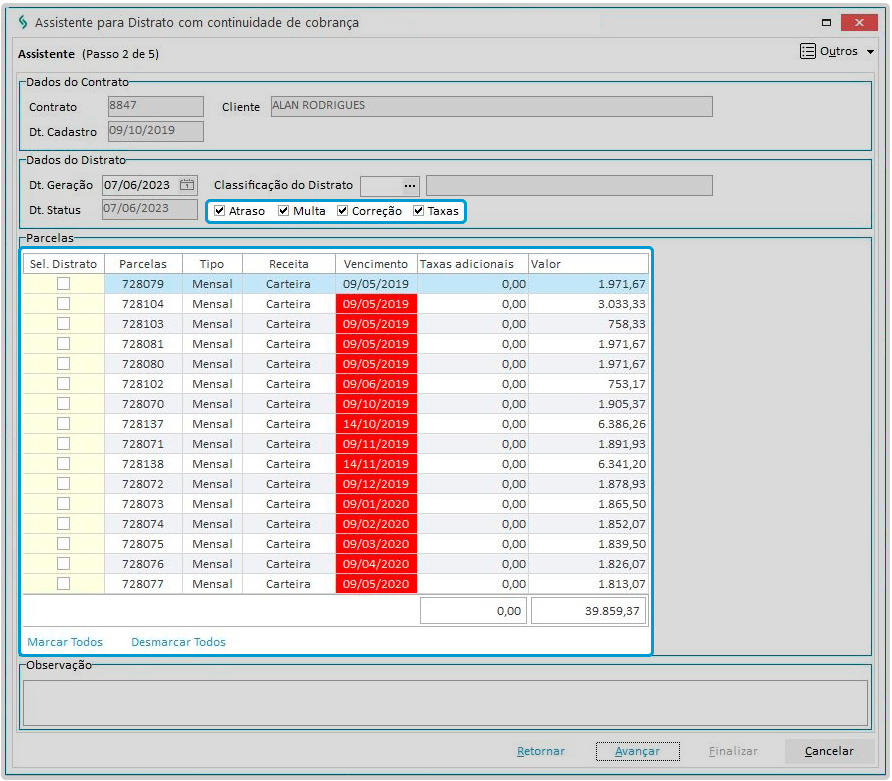Disable the Correção checkbox

pyautogui.click(x=343, y=211)
